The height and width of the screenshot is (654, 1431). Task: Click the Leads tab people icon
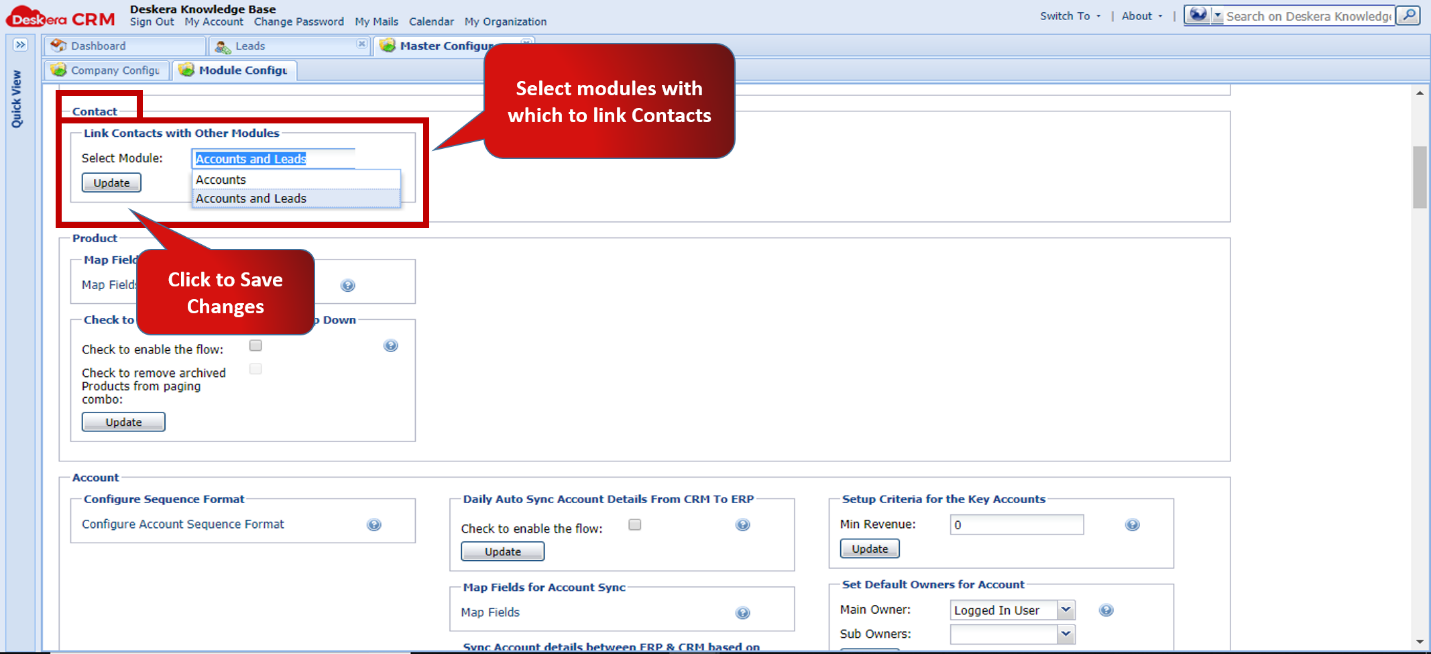(x=221, y=45)
